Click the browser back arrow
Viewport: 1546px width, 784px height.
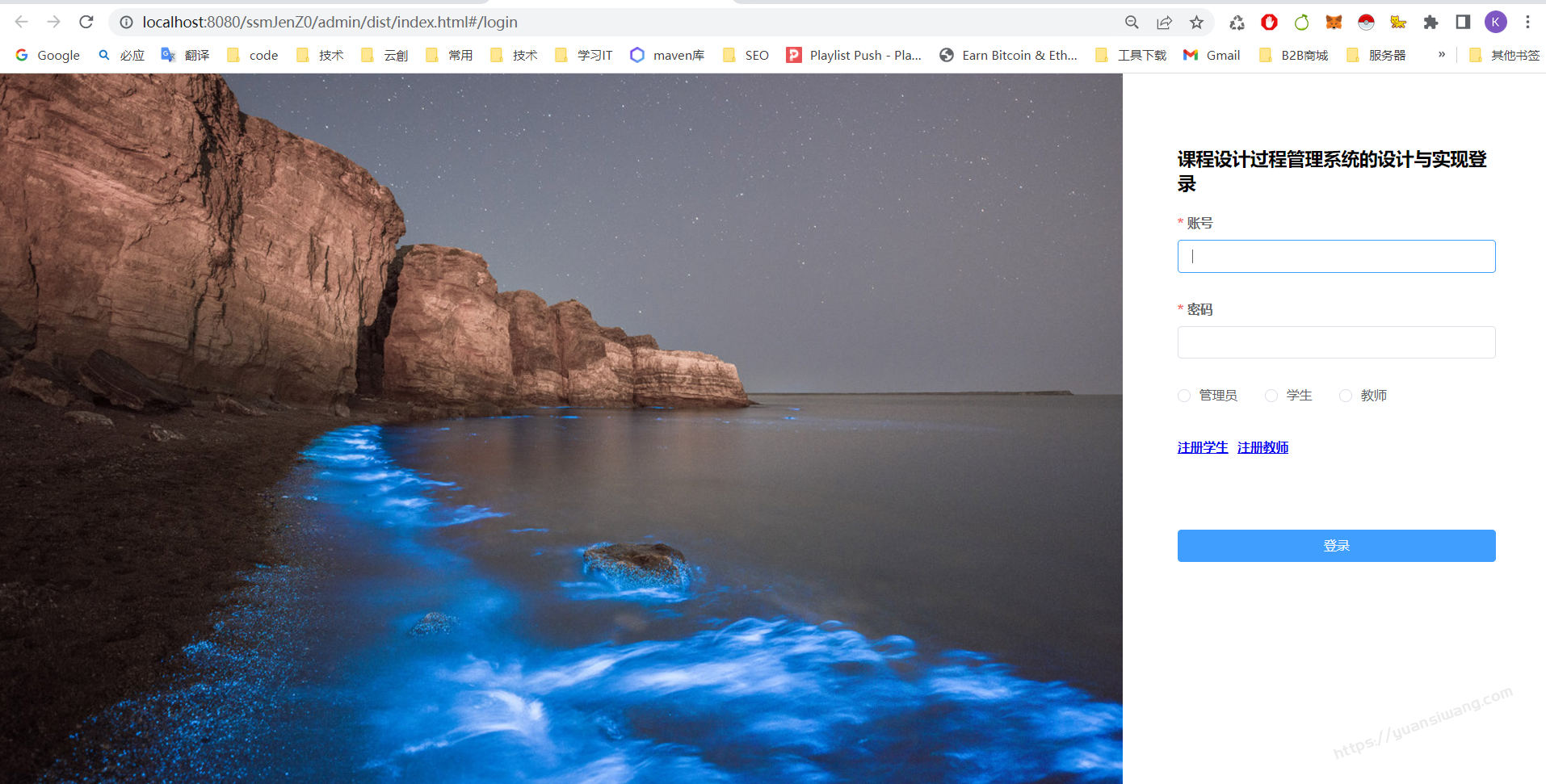(x=22, y=22)
